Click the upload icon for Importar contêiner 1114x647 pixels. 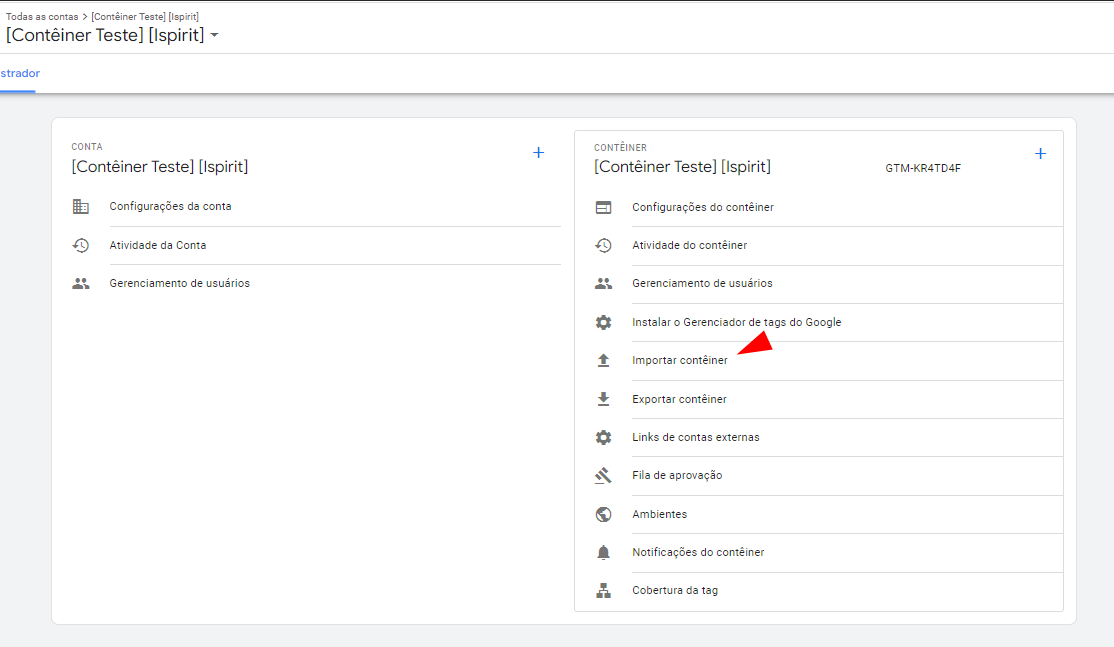603,360
